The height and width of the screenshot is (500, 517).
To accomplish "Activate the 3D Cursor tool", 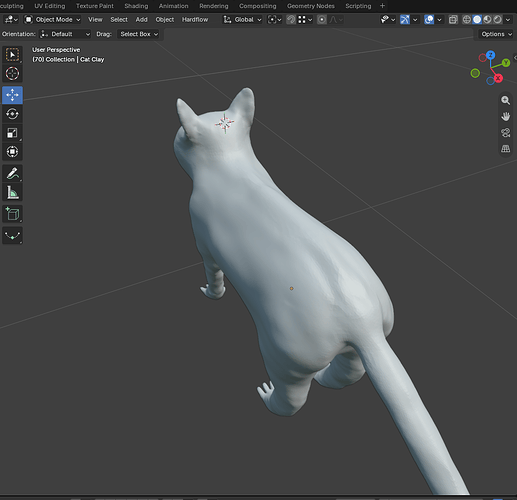I will coord(12,74).
